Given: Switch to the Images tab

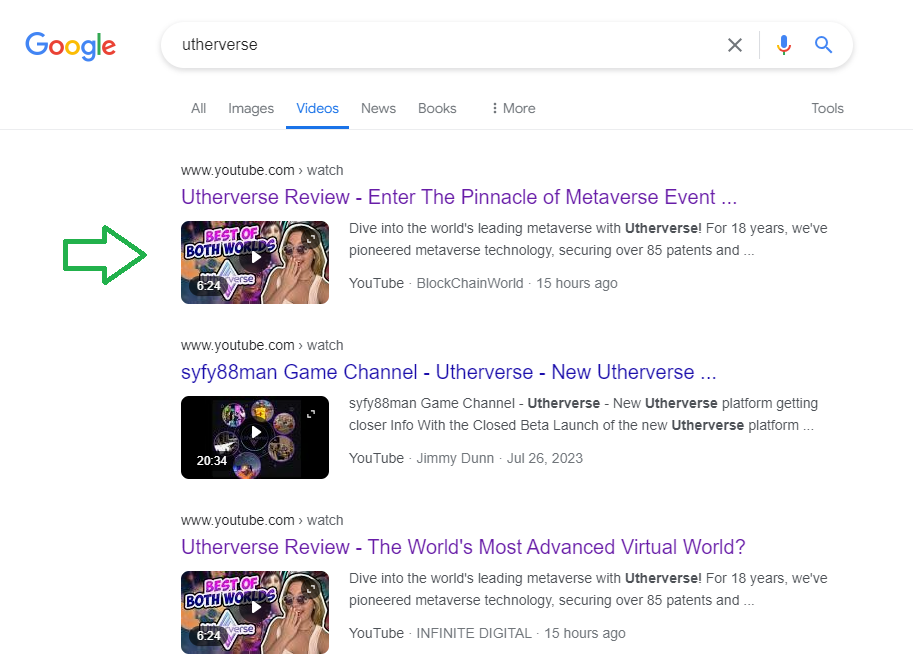Looking at the screenshot, I should tap(251, 108).
